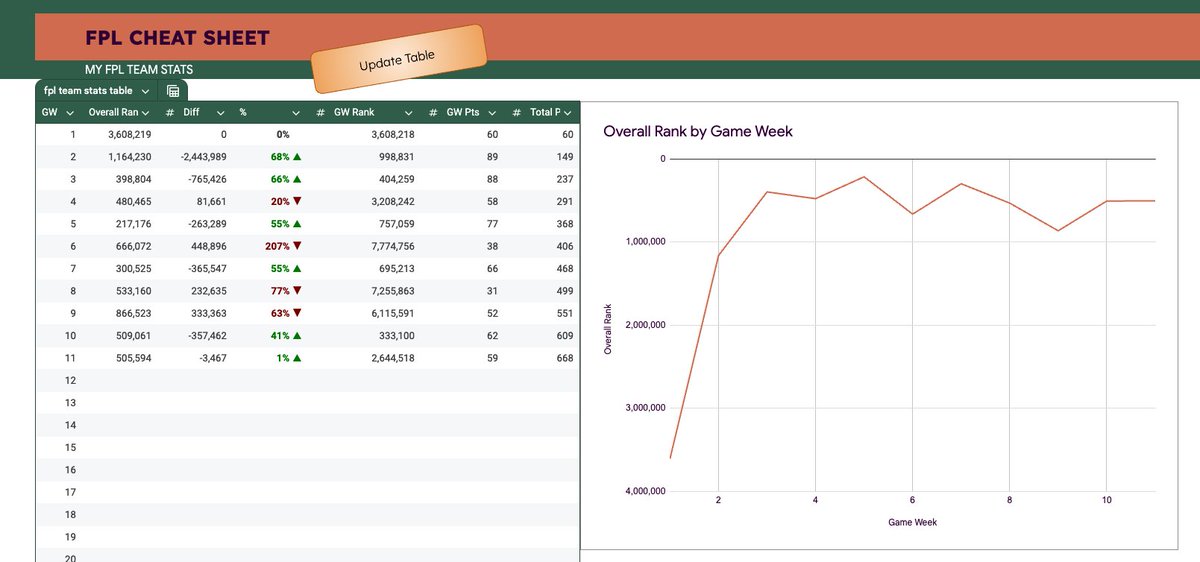Select the GW row 15 label

70,447
